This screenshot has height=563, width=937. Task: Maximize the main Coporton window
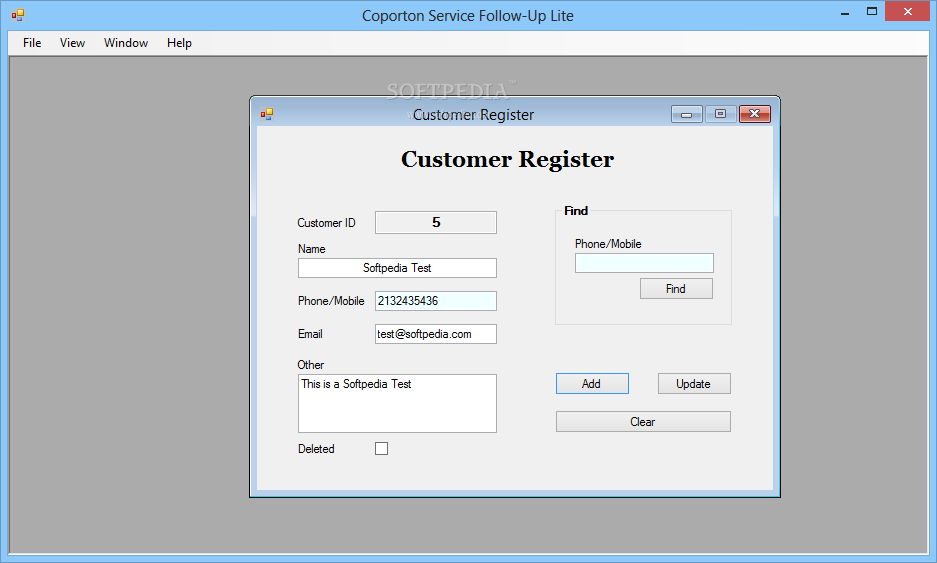pyautogui.click(x=872, y=12)
